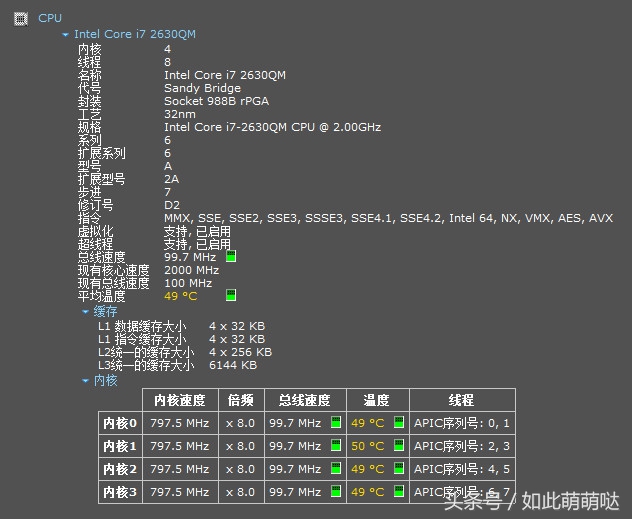Click the Sandy Bridge code name value

point(202,88)
